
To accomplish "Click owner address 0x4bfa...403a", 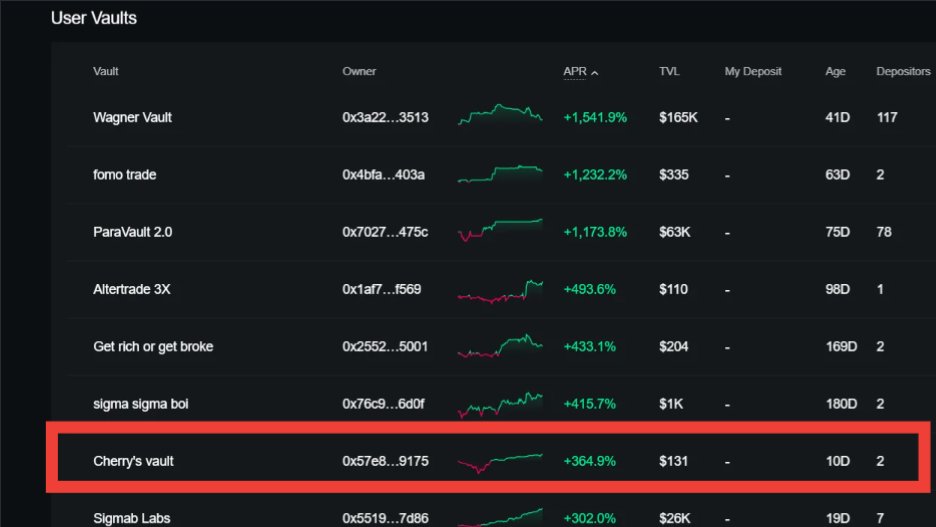I will (383, 175).
